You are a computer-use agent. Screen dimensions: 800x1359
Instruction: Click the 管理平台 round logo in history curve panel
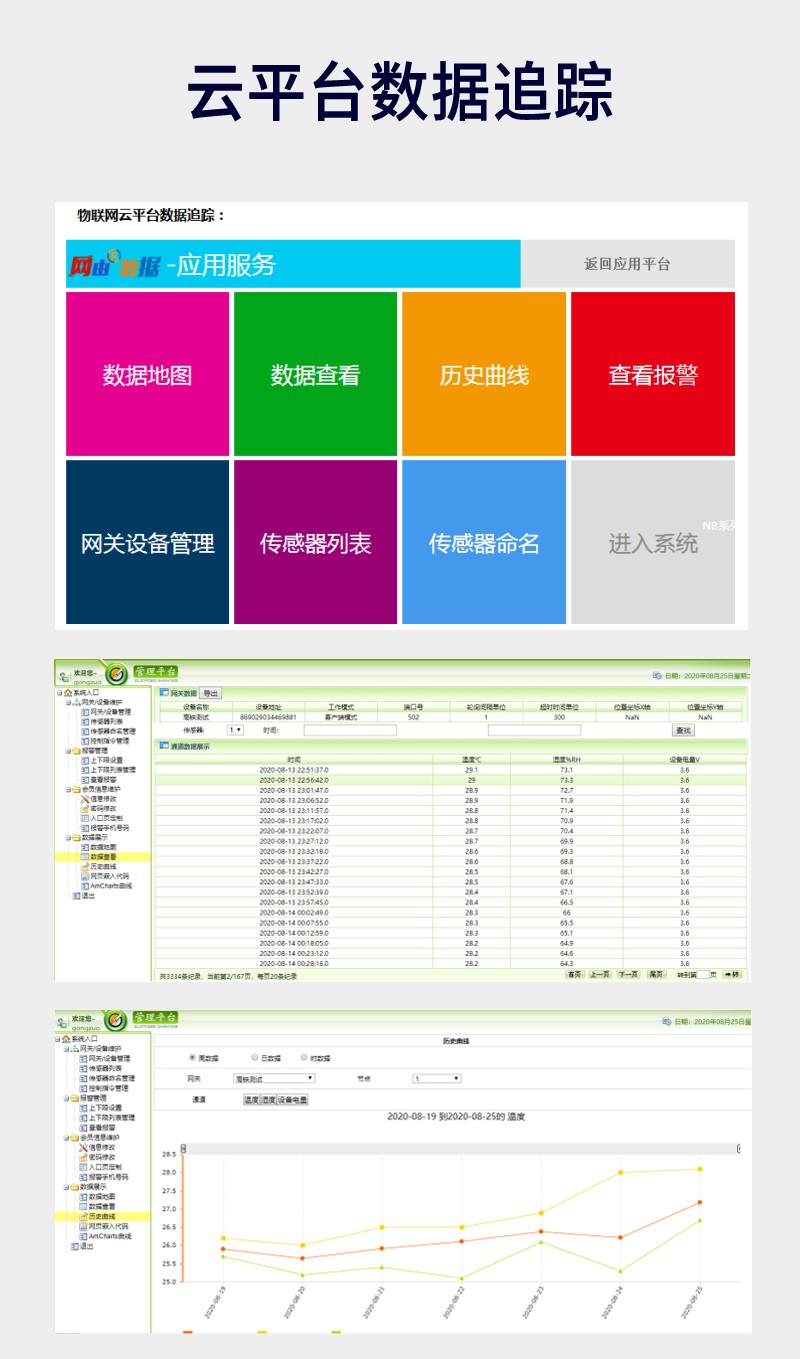[117, 1022]
